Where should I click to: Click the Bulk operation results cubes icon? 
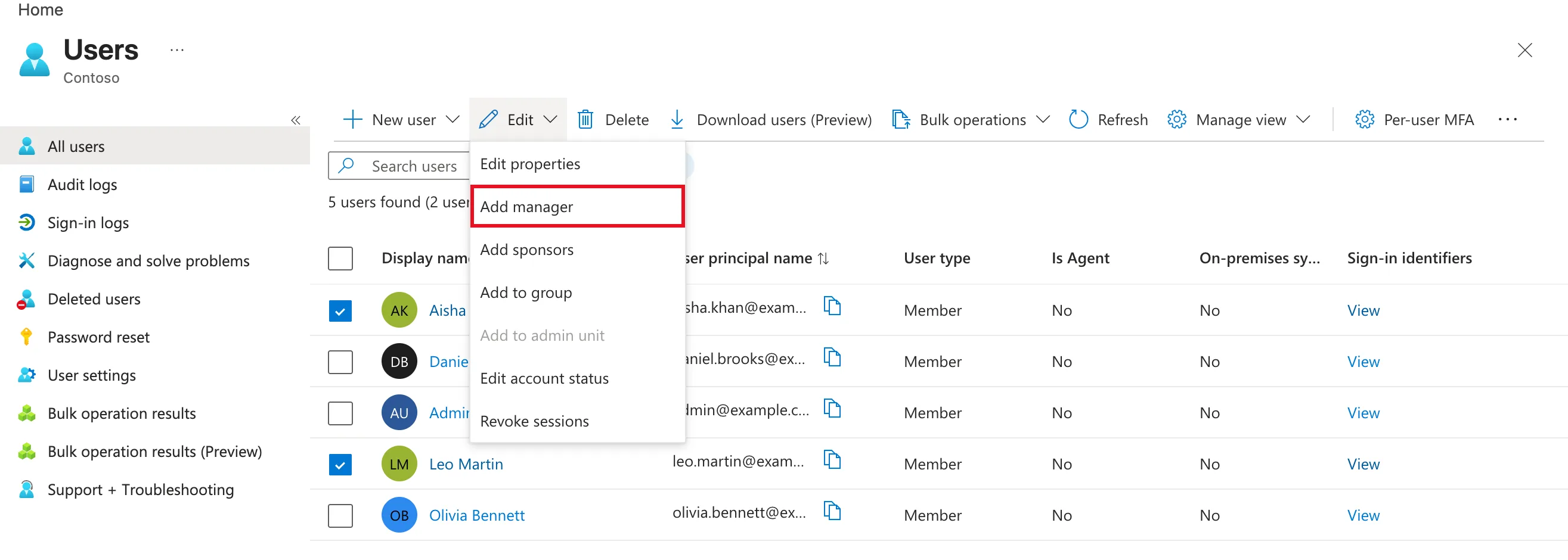26,414
